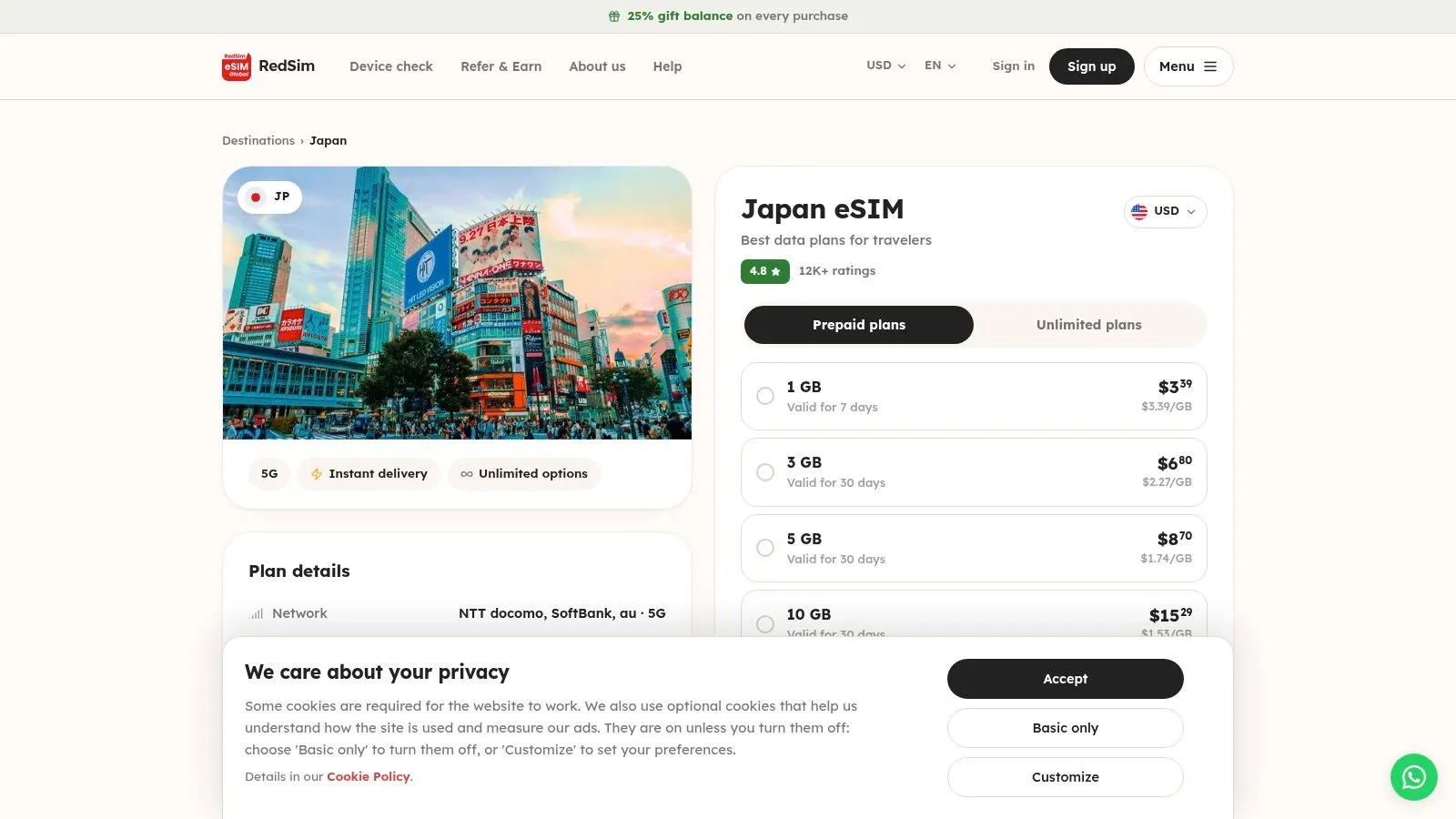
Task: Click the JP flag badge on photo
Action: coord(270,197)
